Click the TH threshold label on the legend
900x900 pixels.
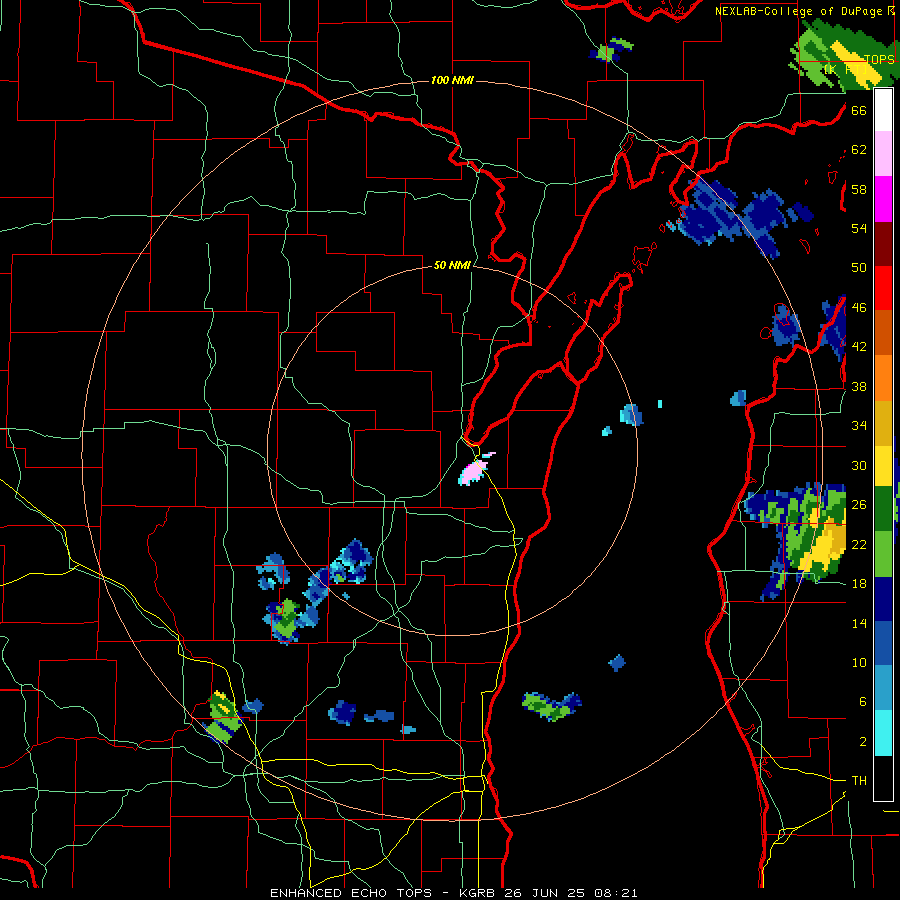coord(859,781)
